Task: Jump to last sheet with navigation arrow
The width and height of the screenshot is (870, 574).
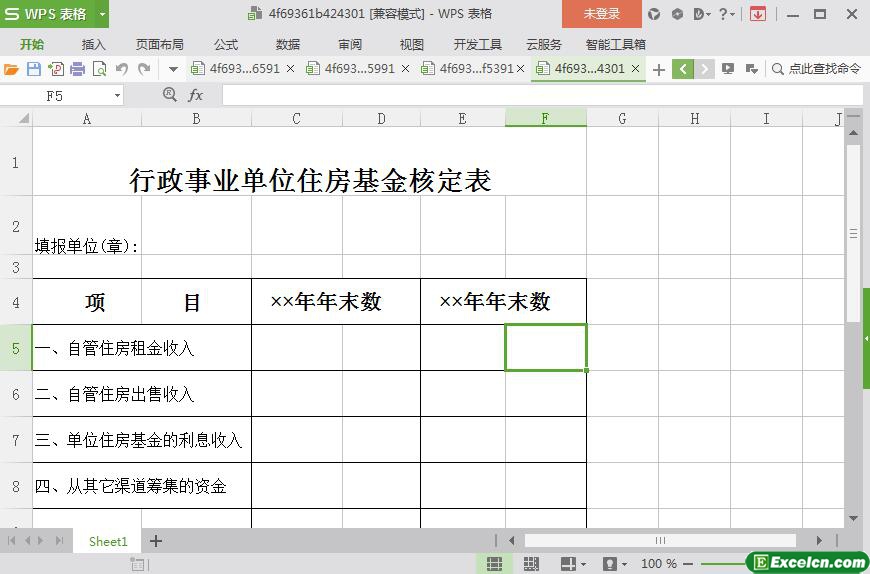Action: point(59,541)
